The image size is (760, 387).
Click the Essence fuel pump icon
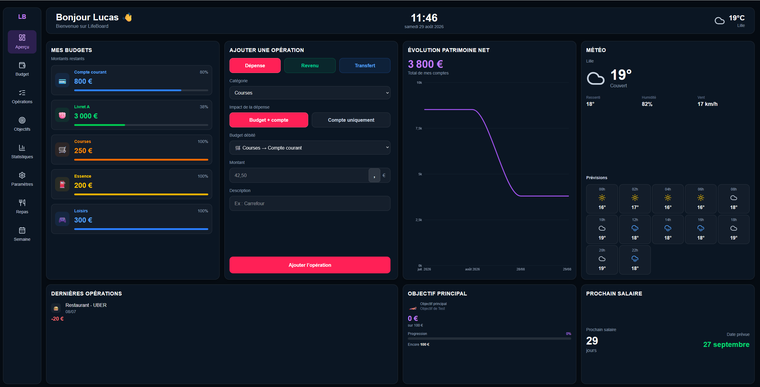tap(62, 185)
